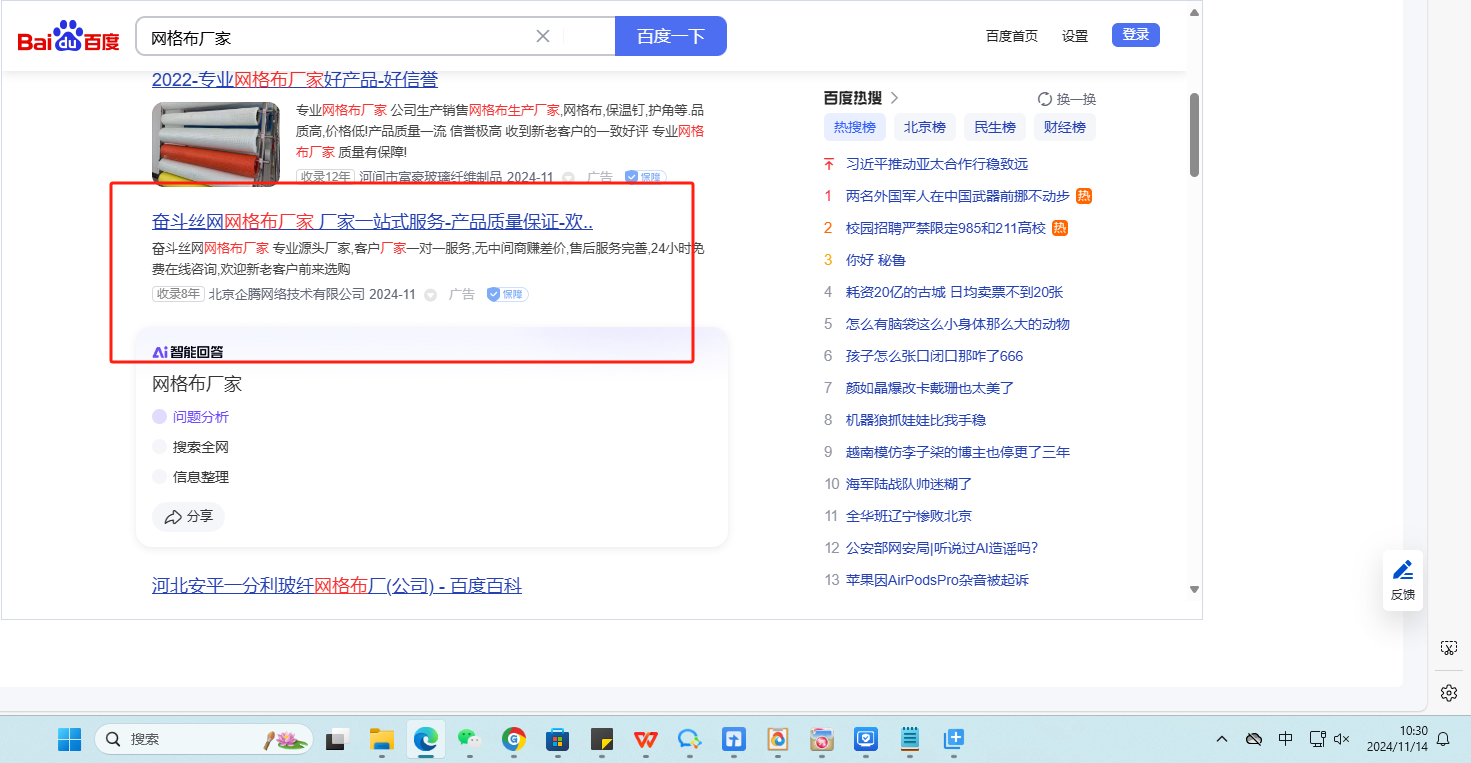
Task: Open the 奋斗丝网网格布厂家 result link
Action: (372, 221)
